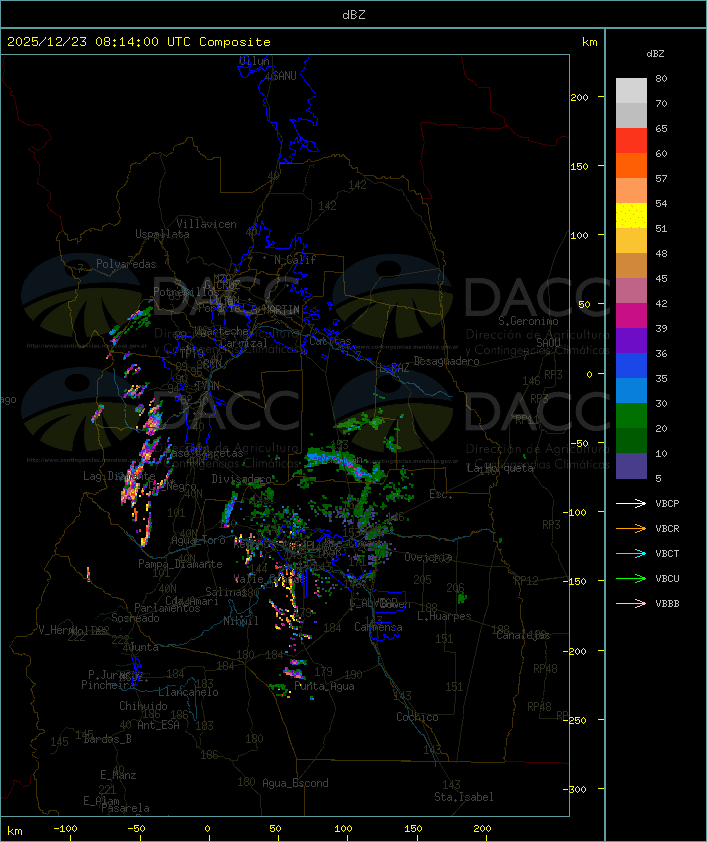Click the -300 tick label on vertical axis
The width and height of the screenshot is (707, 842).
[x=577, y=789]
